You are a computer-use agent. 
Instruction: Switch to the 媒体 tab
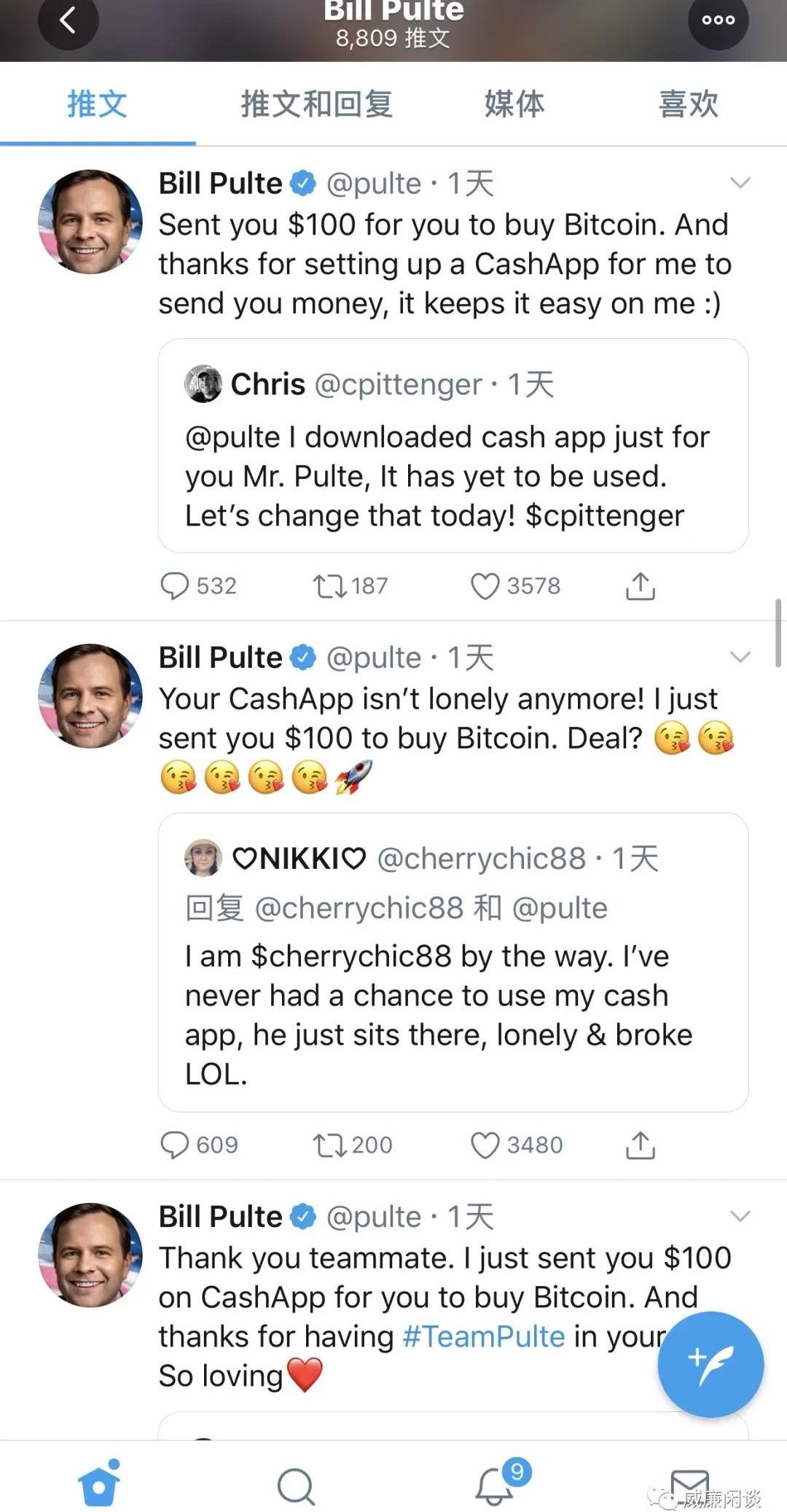514,104
